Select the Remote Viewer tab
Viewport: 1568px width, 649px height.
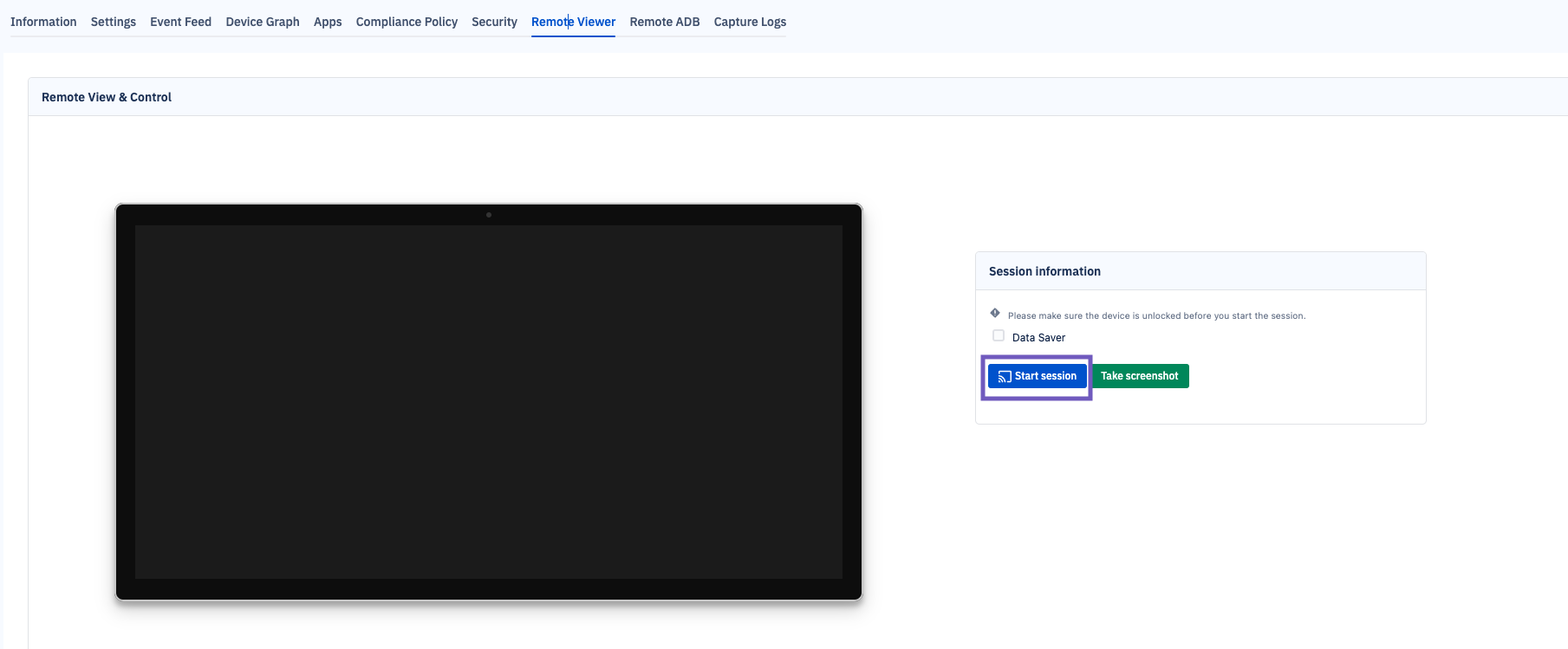coord(573,22)
